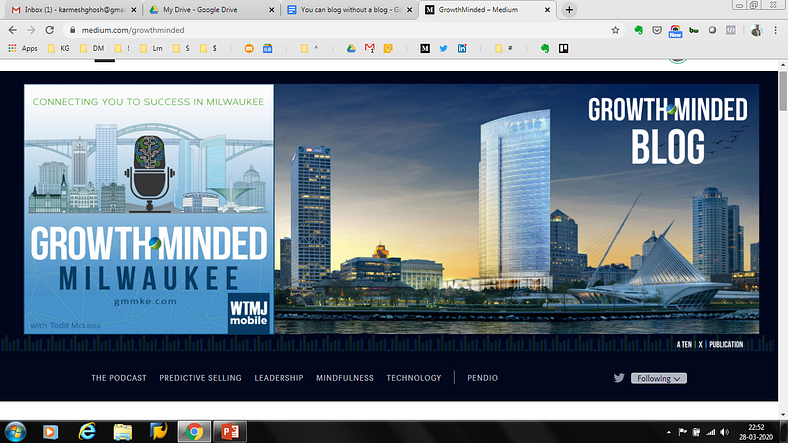Open PowerPoint from the taskbar
Viewport: 788px width, 443px height.
coord(230,431)
